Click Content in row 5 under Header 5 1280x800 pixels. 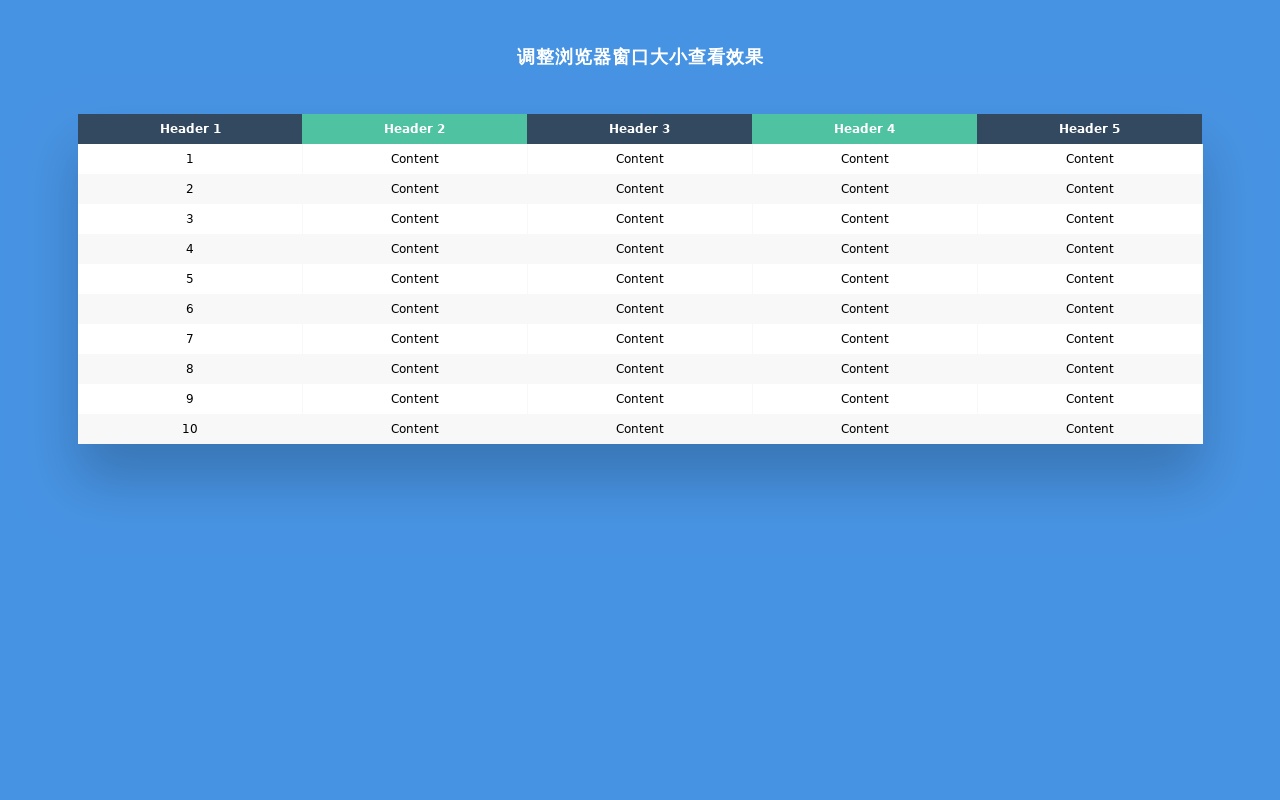(x=1090, y=279)
